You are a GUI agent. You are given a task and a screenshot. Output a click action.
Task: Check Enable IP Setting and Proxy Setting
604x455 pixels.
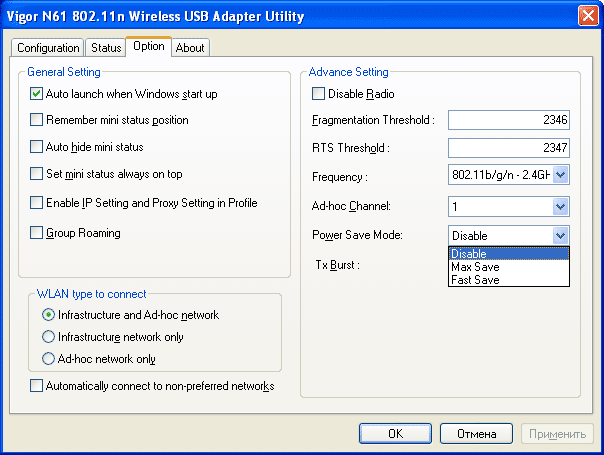[x=36, y=202]
